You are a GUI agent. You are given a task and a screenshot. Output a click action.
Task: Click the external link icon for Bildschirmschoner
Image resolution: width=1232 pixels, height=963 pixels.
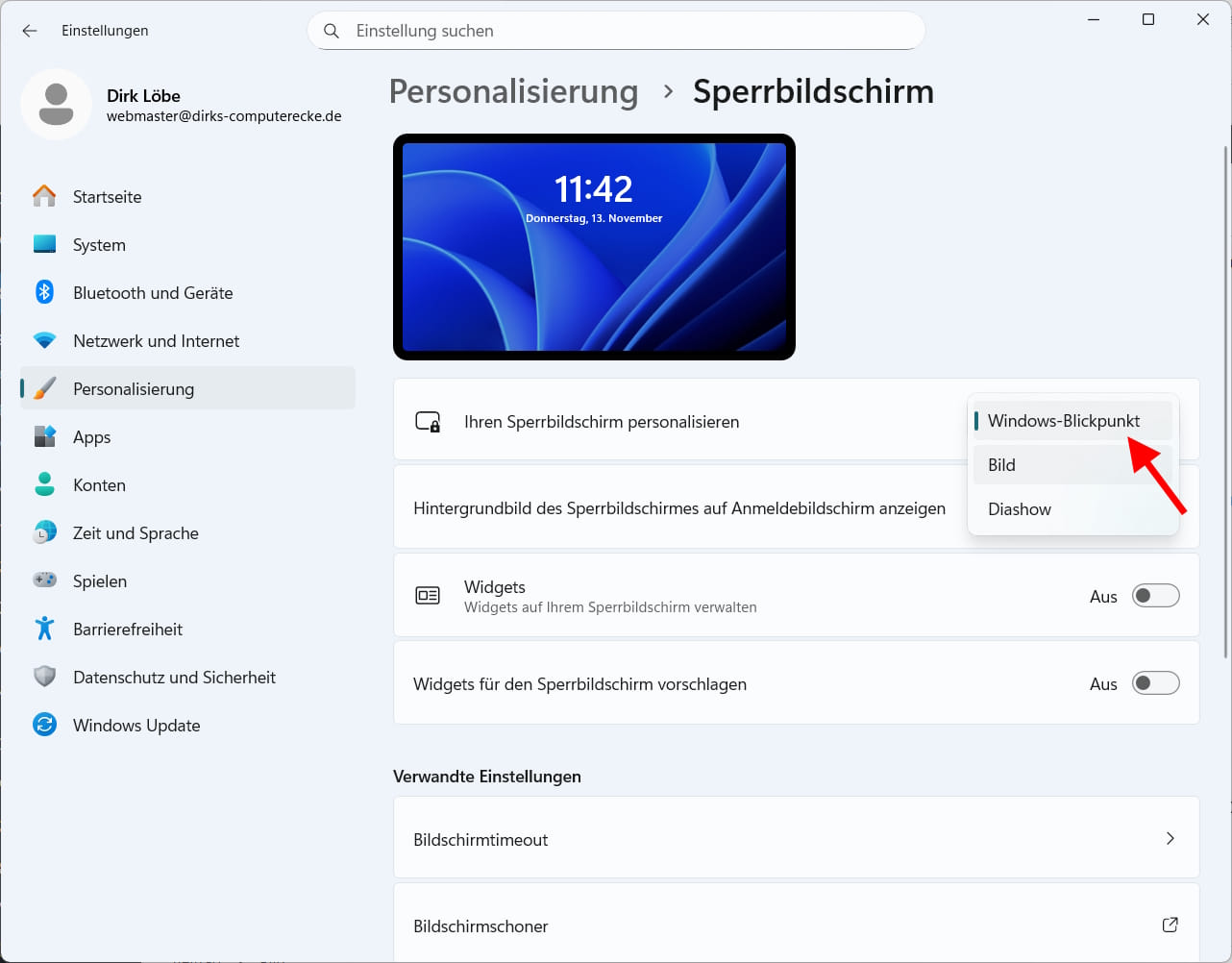(x=1170, y=925)
